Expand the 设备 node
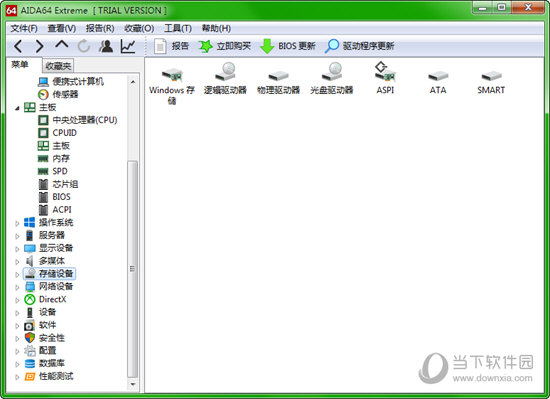 pyautogui.click(x=17, y=313)
